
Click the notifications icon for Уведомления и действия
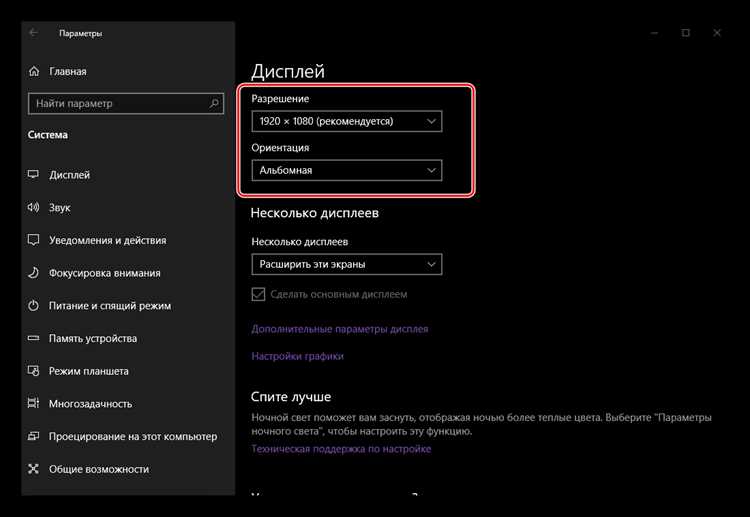click(33, 240)
